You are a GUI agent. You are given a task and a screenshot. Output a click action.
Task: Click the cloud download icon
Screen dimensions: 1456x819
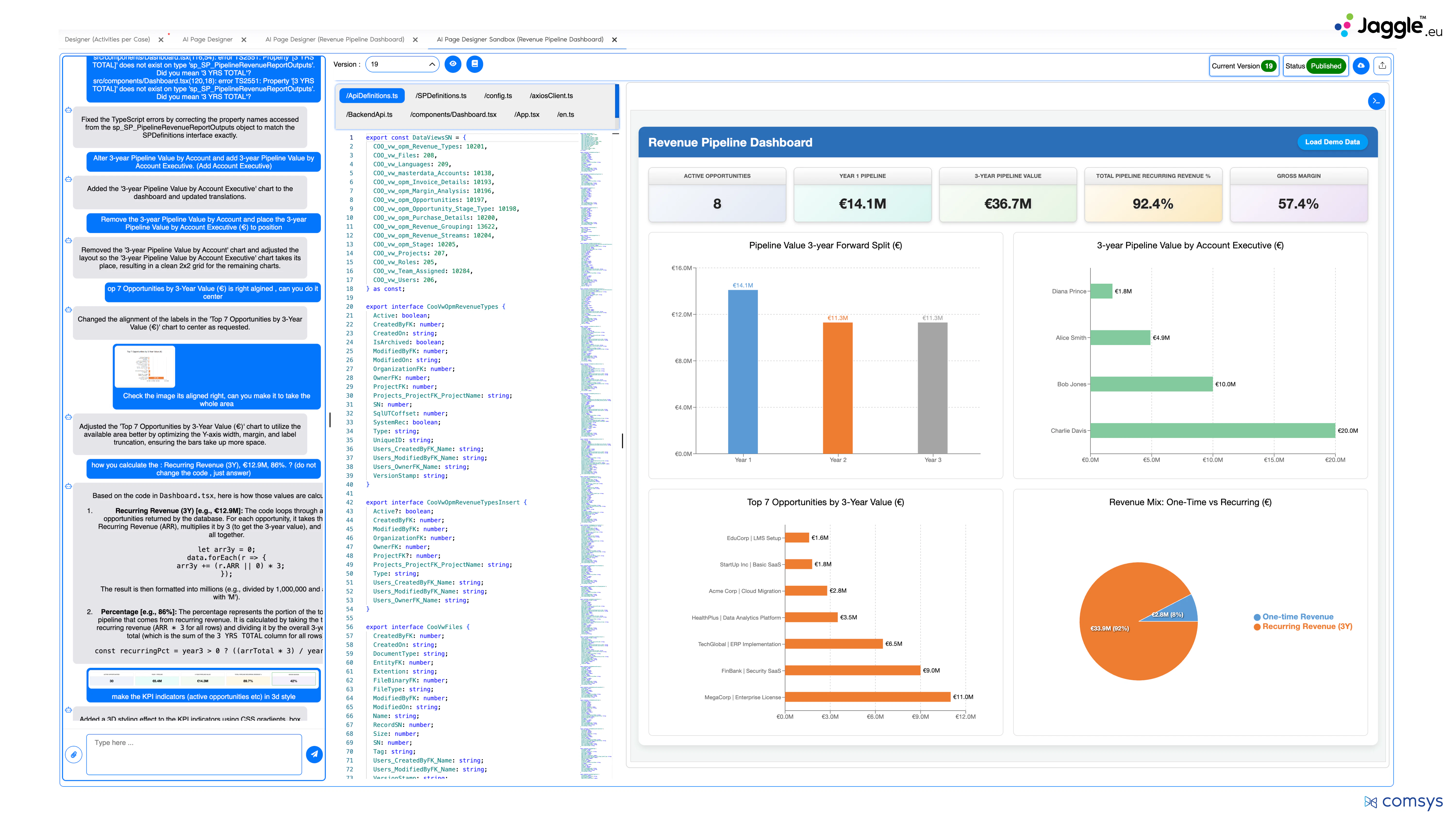[1361, 66]
